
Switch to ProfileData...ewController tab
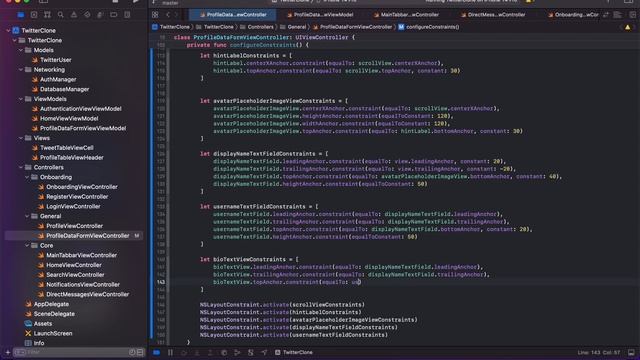pyautogui.click(x=233, y=15)
